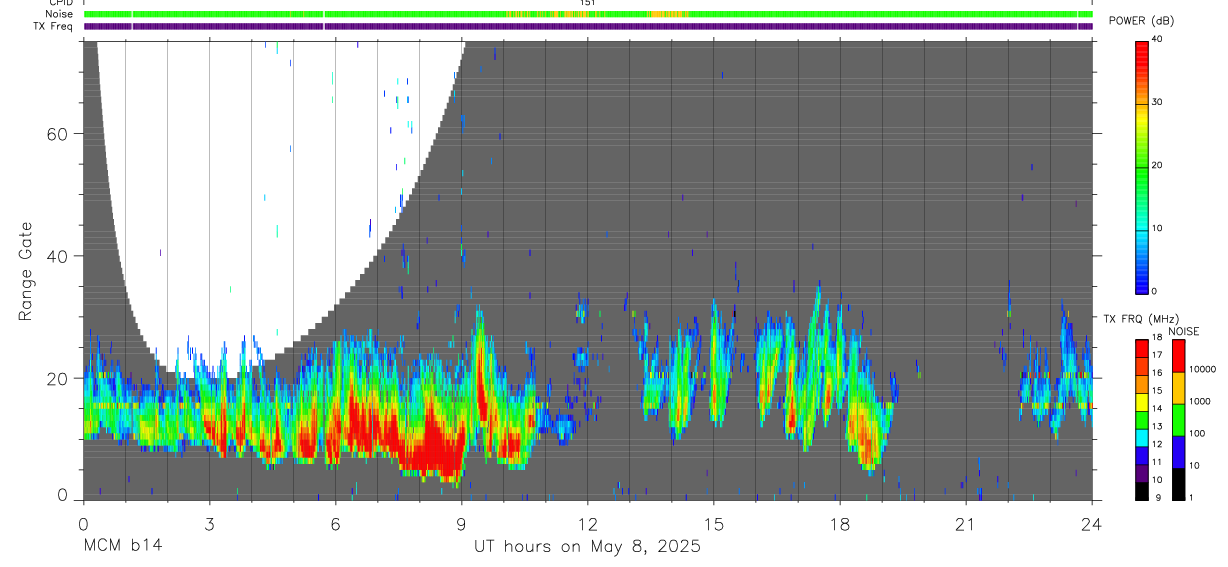Click the Range Gate axis title
Screen dimensions: 1228x567
[25, 271]
